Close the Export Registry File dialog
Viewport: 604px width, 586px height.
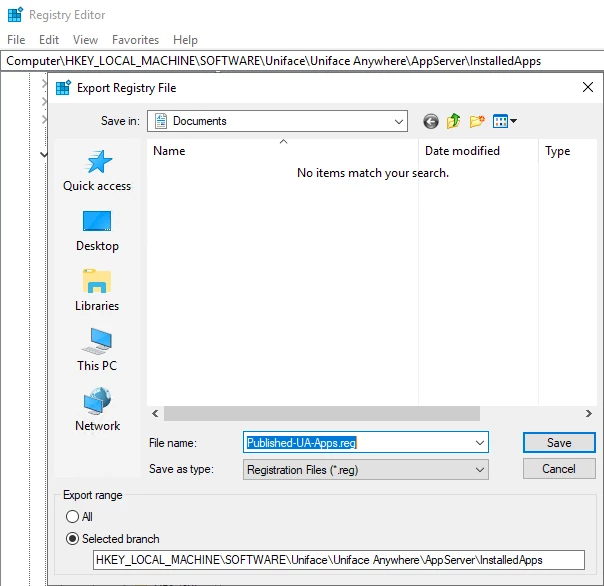coord(588,87)
